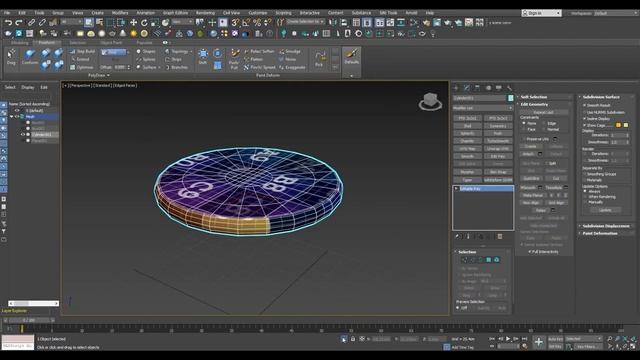Open the File menu
640x360 pixels.
tap(7, 13)
